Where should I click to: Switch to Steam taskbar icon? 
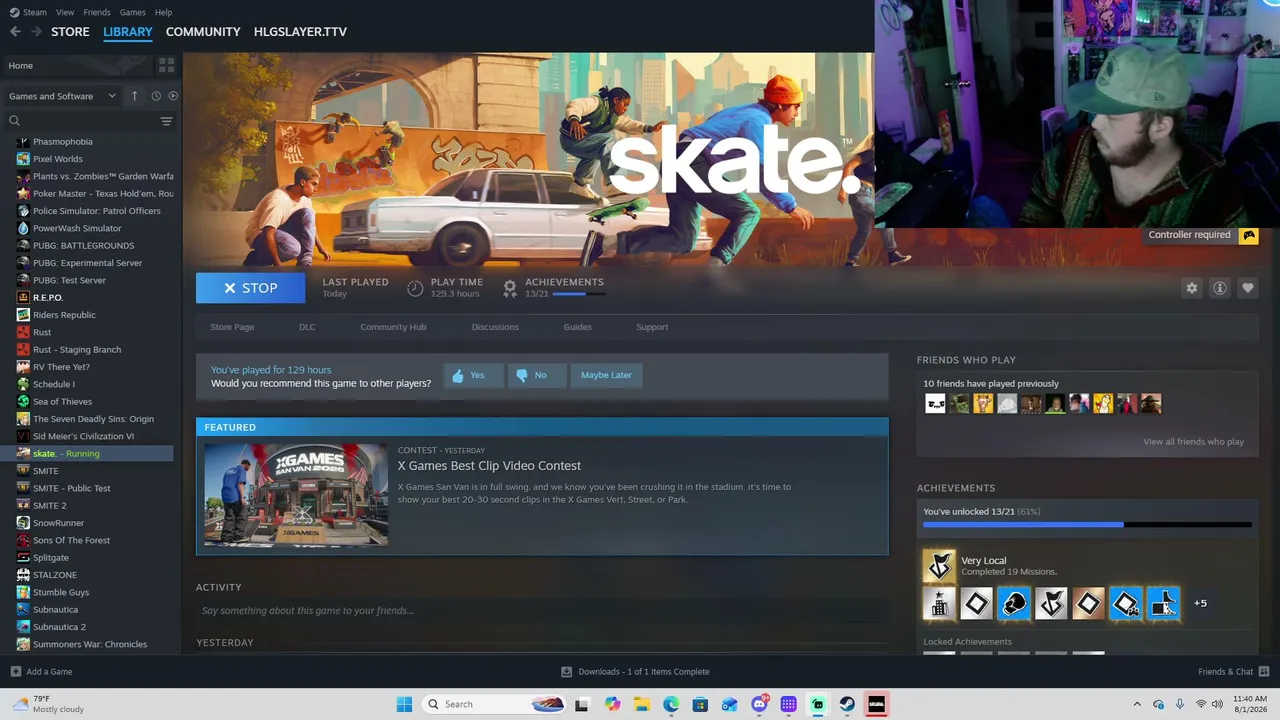(x=847, y=704)
